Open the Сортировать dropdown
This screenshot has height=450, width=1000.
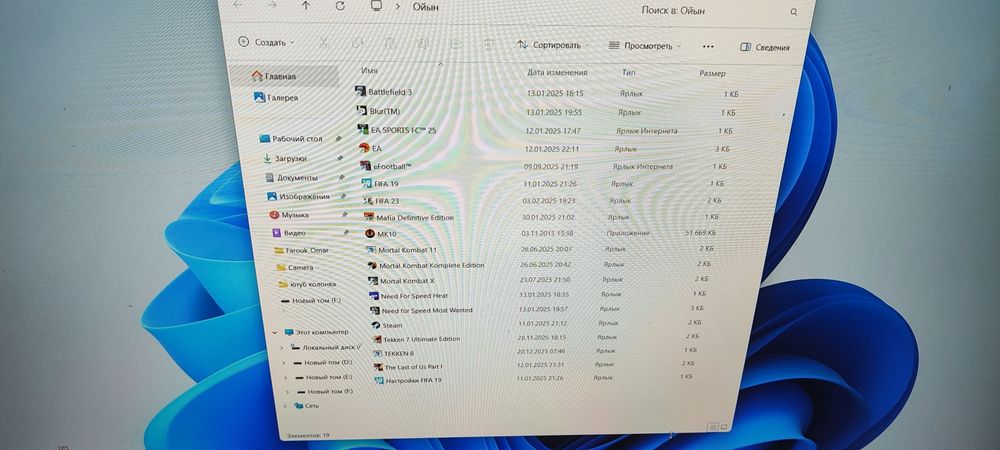click(553, 45)
